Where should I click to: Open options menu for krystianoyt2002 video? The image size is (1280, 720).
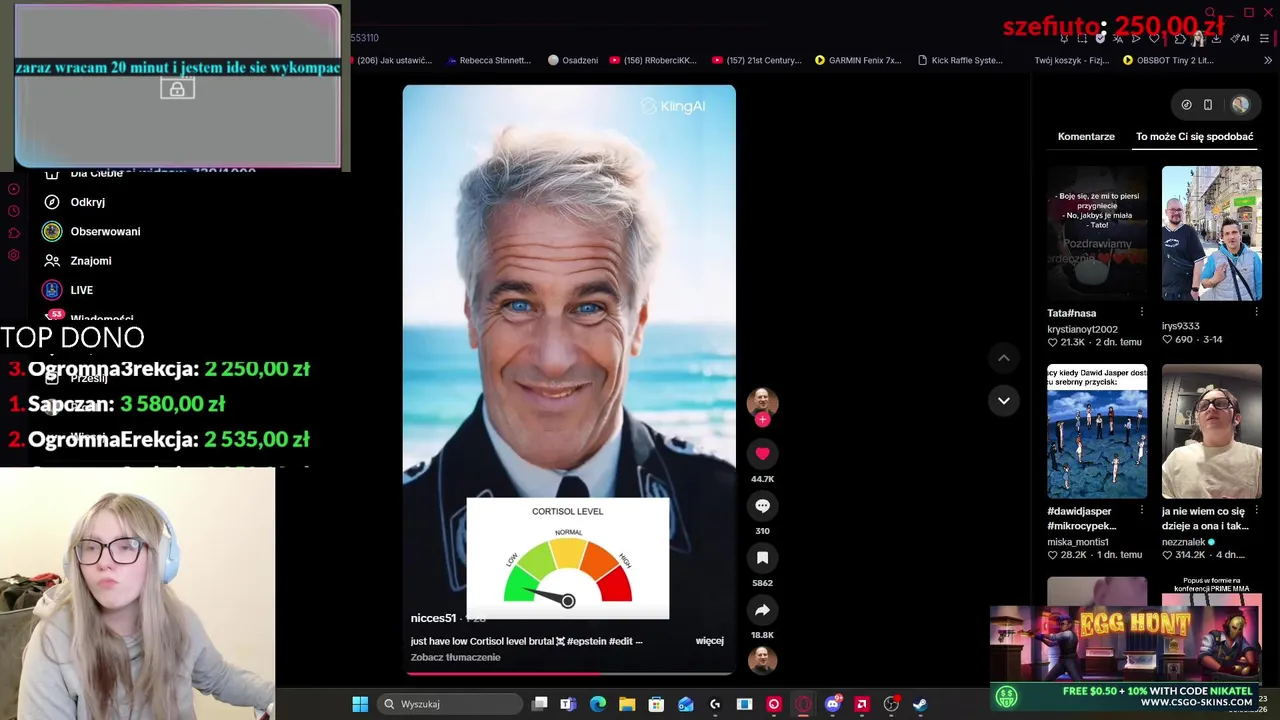click(x=1142, y=313)
